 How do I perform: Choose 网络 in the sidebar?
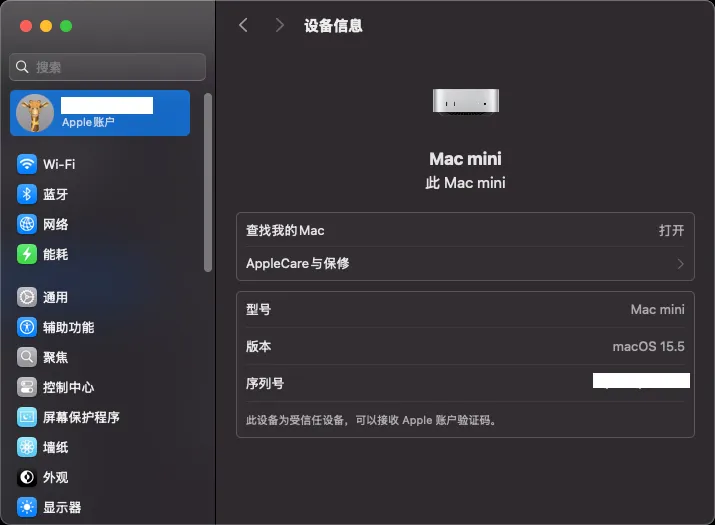(x=56, y=224)
